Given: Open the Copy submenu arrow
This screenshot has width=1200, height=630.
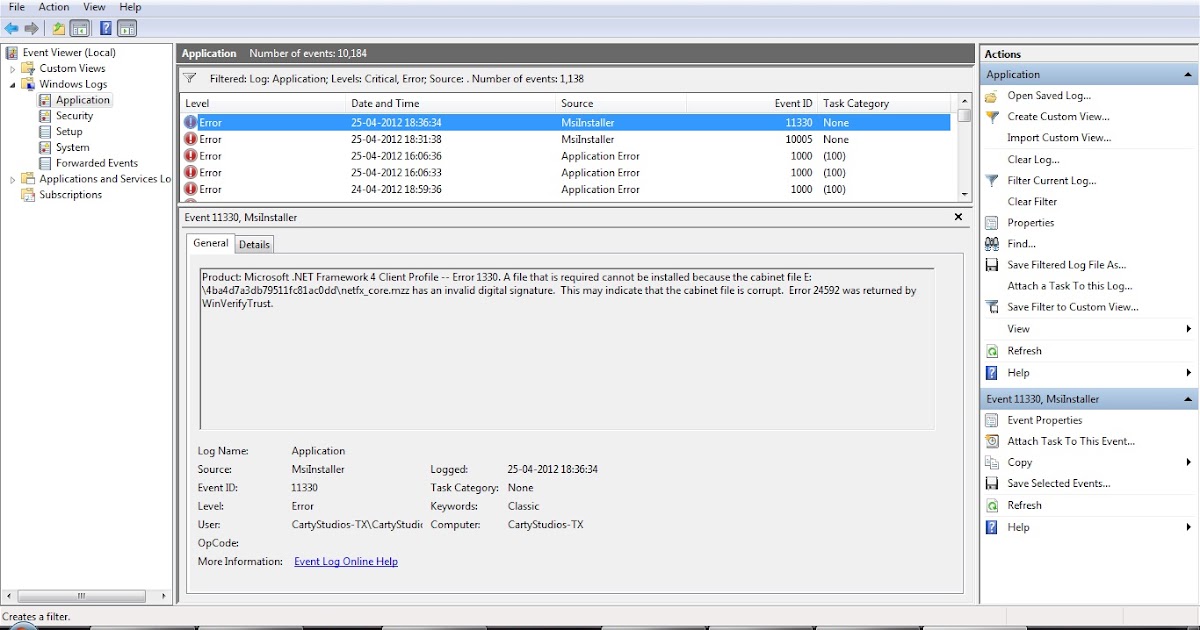Looking at the screenshot, I should pyautogui.click(x=1188, y=462).
